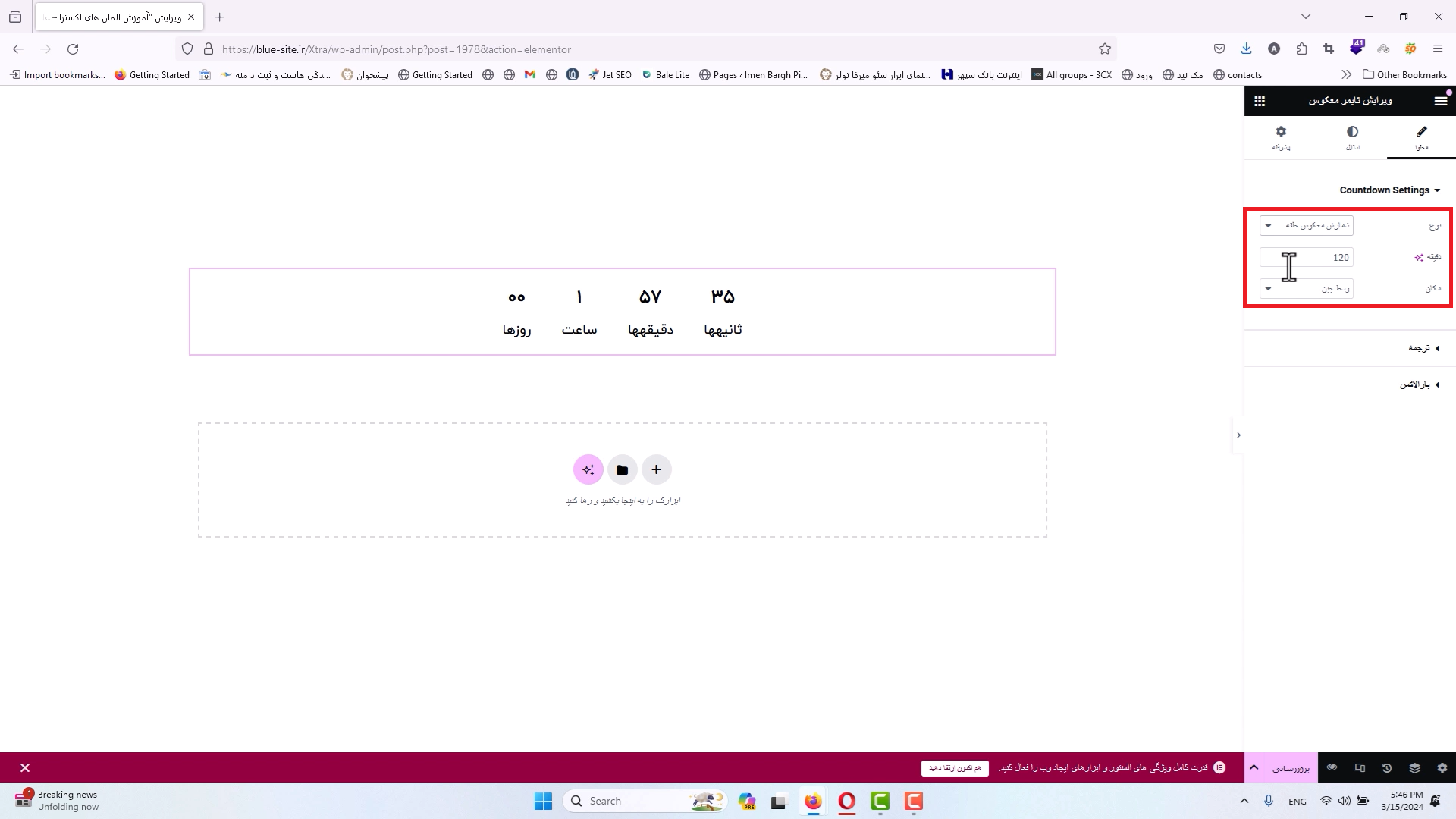
Task: Click the روزها days label
Action: click(x=516, y=330)
